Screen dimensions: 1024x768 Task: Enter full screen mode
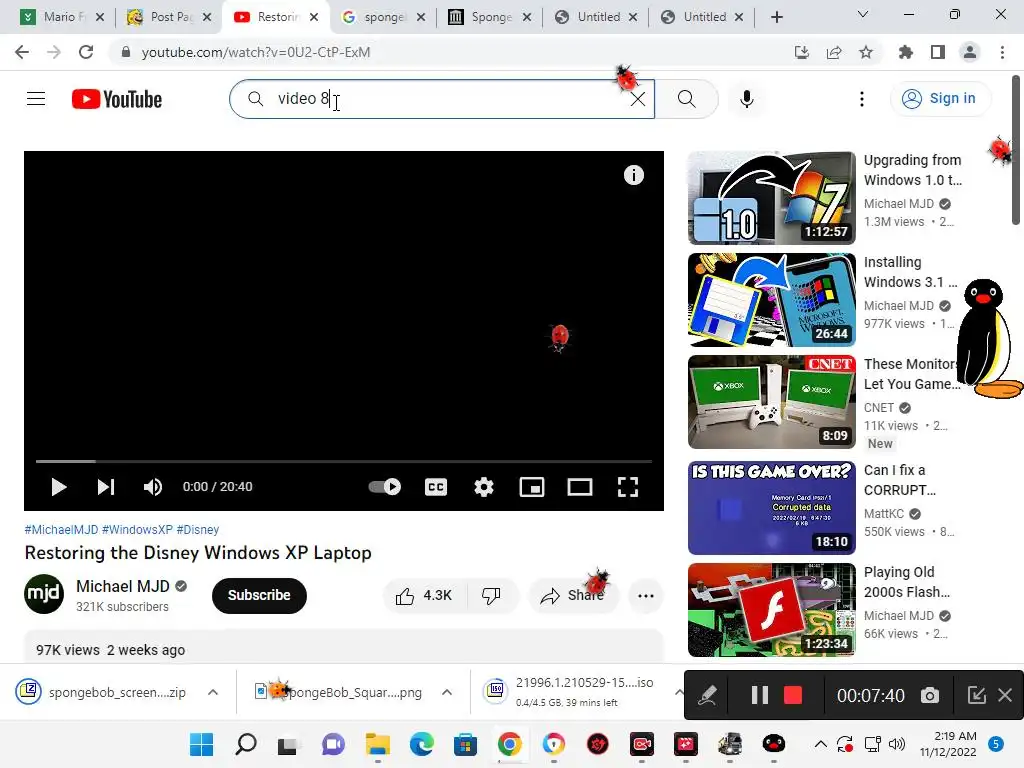pos(628,487)
